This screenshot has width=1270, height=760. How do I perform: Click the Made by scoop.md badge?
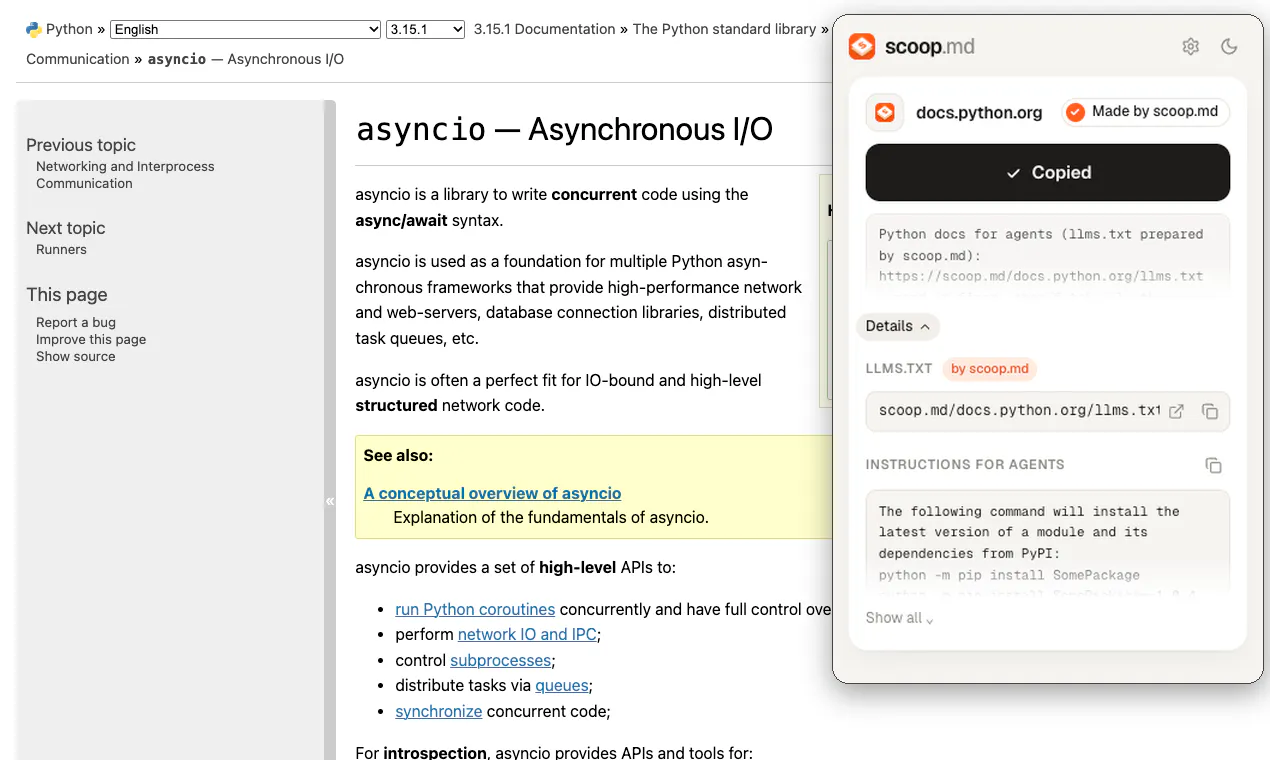tap(1146, 112)
